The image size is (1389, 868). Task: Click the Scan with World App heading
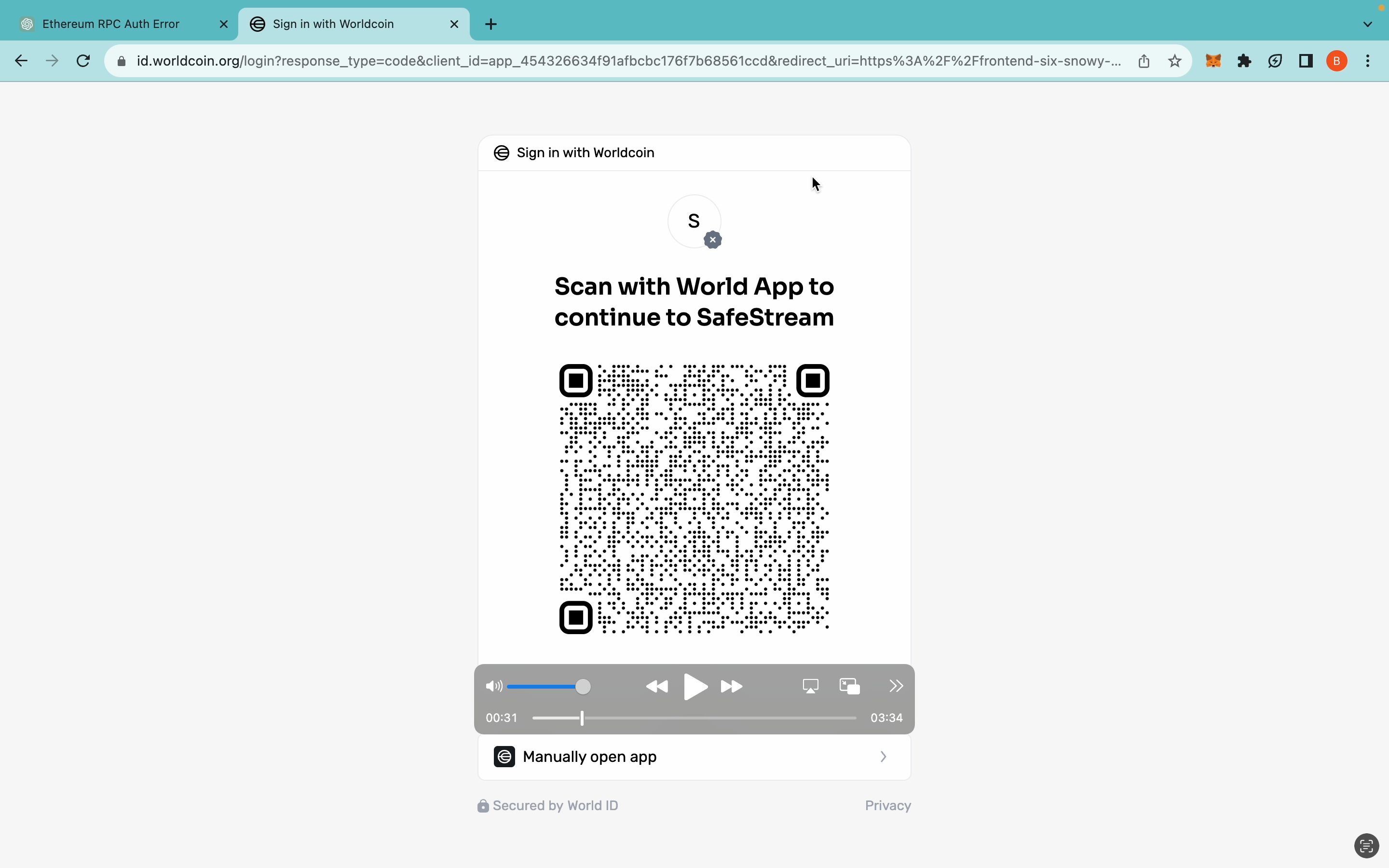pyautogui.click(x=694, y=302)
